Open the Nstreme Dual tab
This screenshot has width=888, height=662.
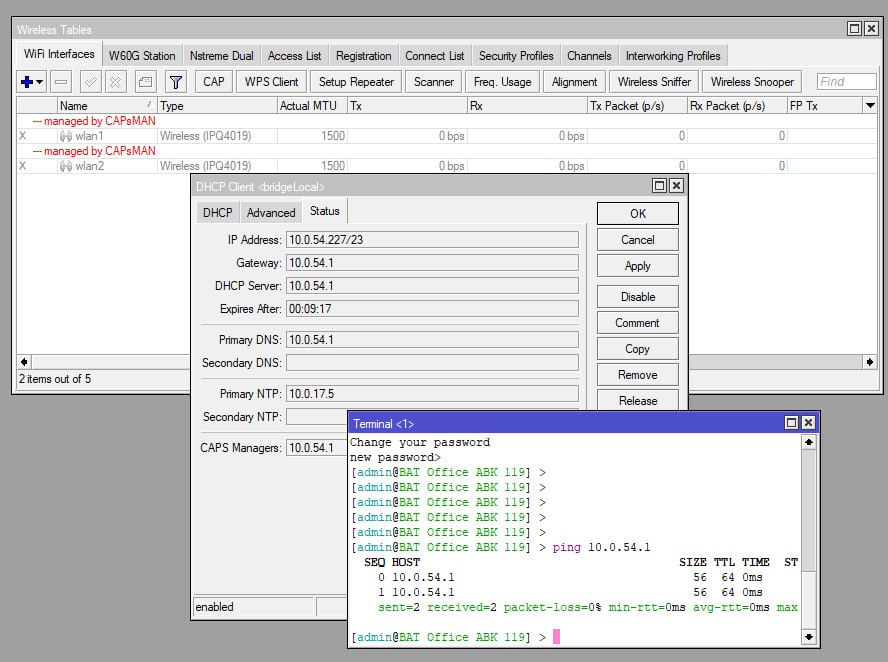(221, 56)
